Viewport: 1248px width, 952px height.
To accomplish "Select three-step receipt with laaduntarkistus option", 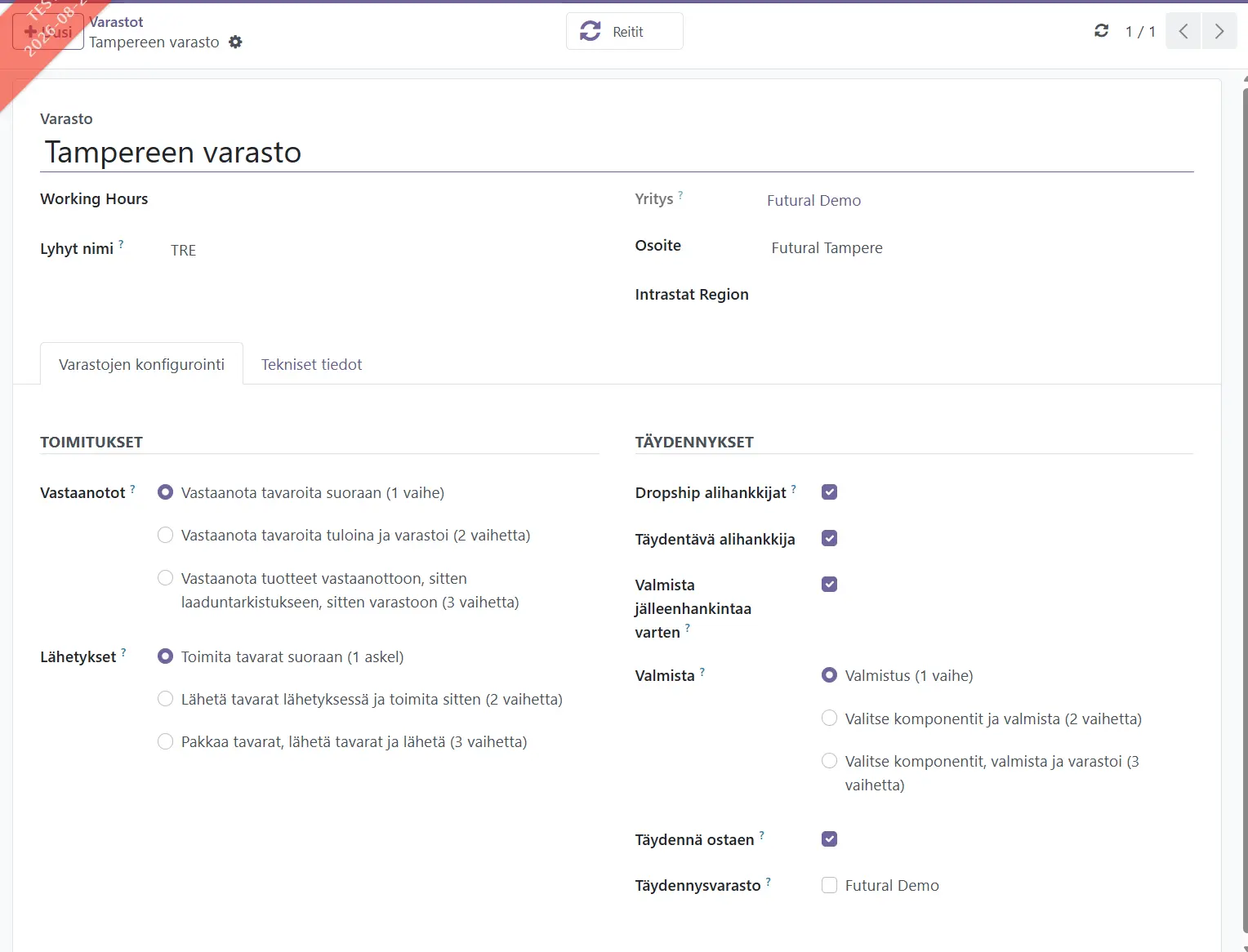I will 165,578.
